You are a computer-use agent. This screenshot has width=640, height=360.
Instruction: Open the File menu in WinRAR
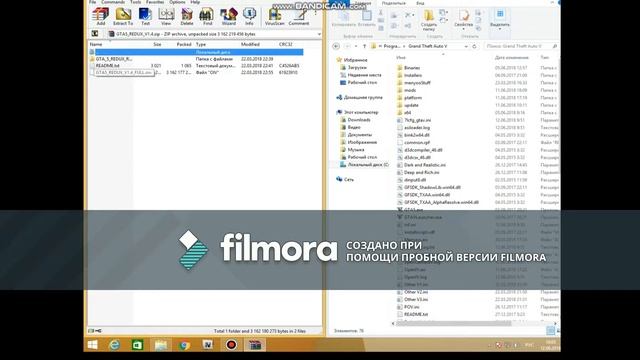click(x=93, y=2)
